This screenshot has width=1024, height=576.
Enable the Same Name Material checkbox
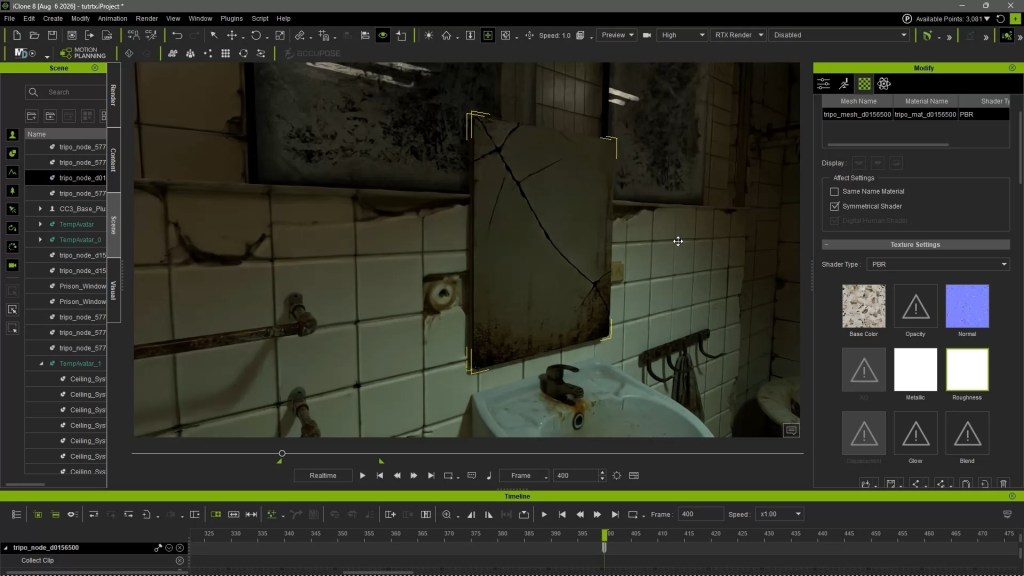(834, 191)
